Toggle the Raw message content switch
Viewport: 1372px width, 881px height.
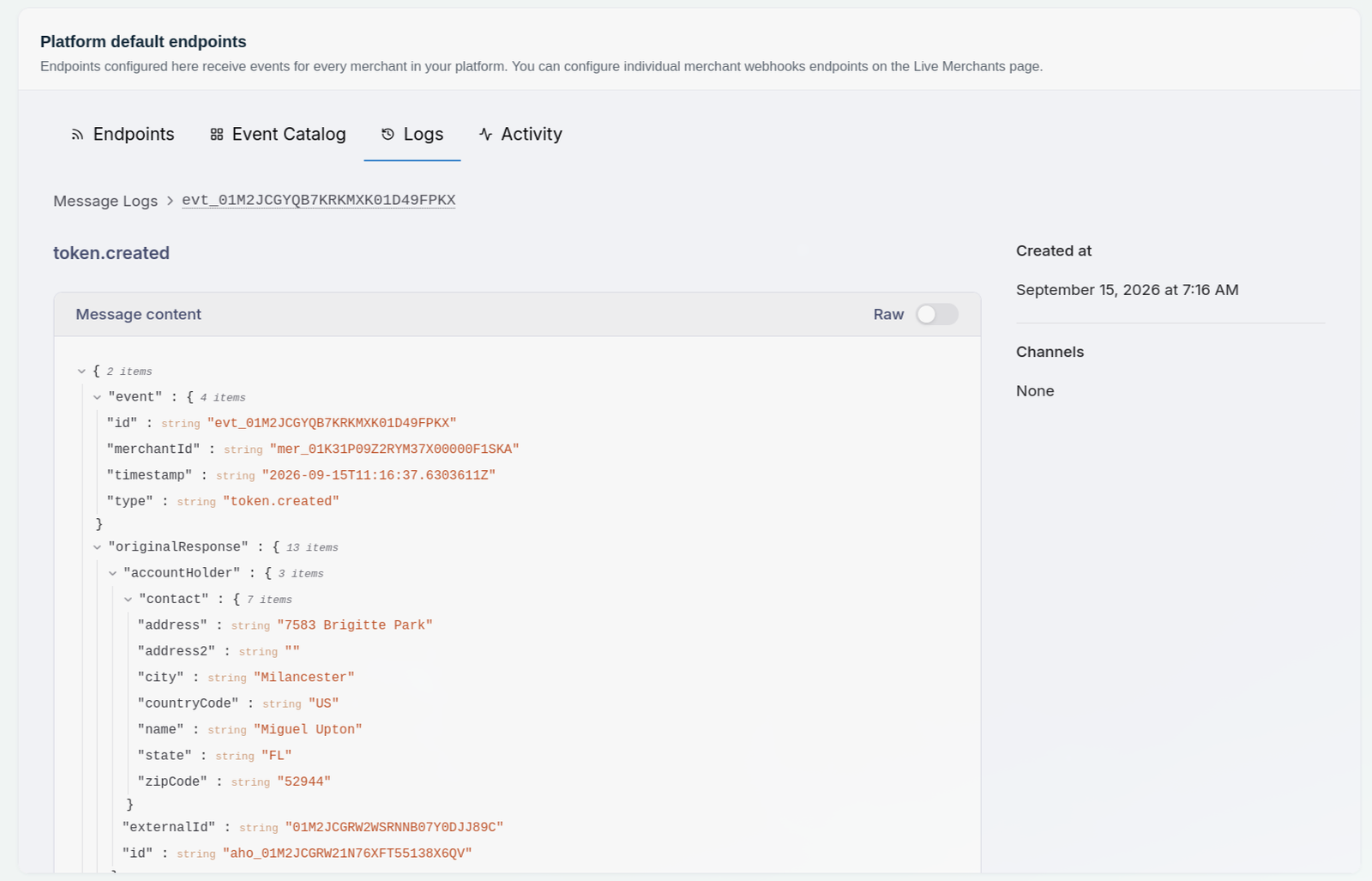936,315
